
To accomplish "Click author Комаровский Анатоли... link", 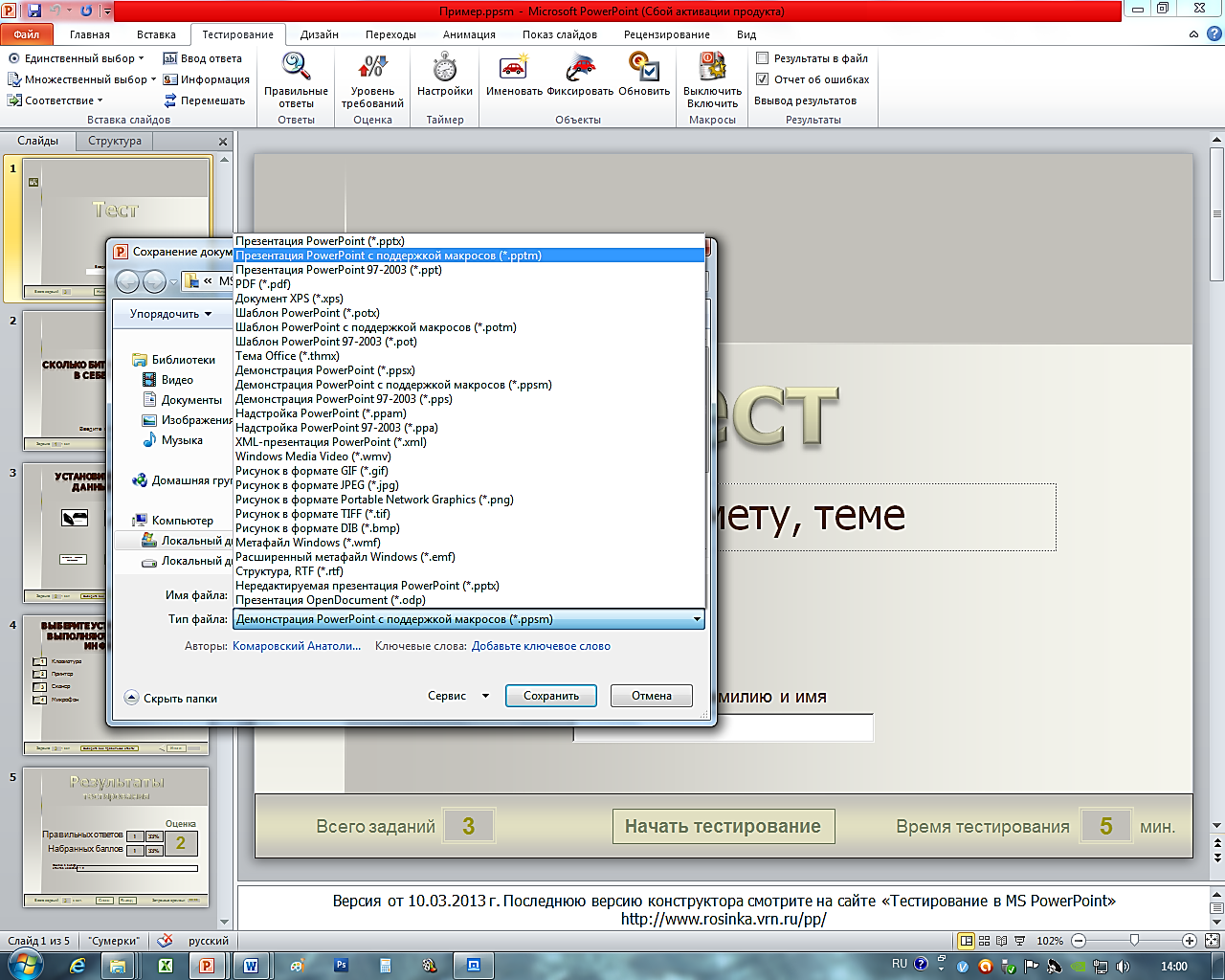I will pos(297,646).
